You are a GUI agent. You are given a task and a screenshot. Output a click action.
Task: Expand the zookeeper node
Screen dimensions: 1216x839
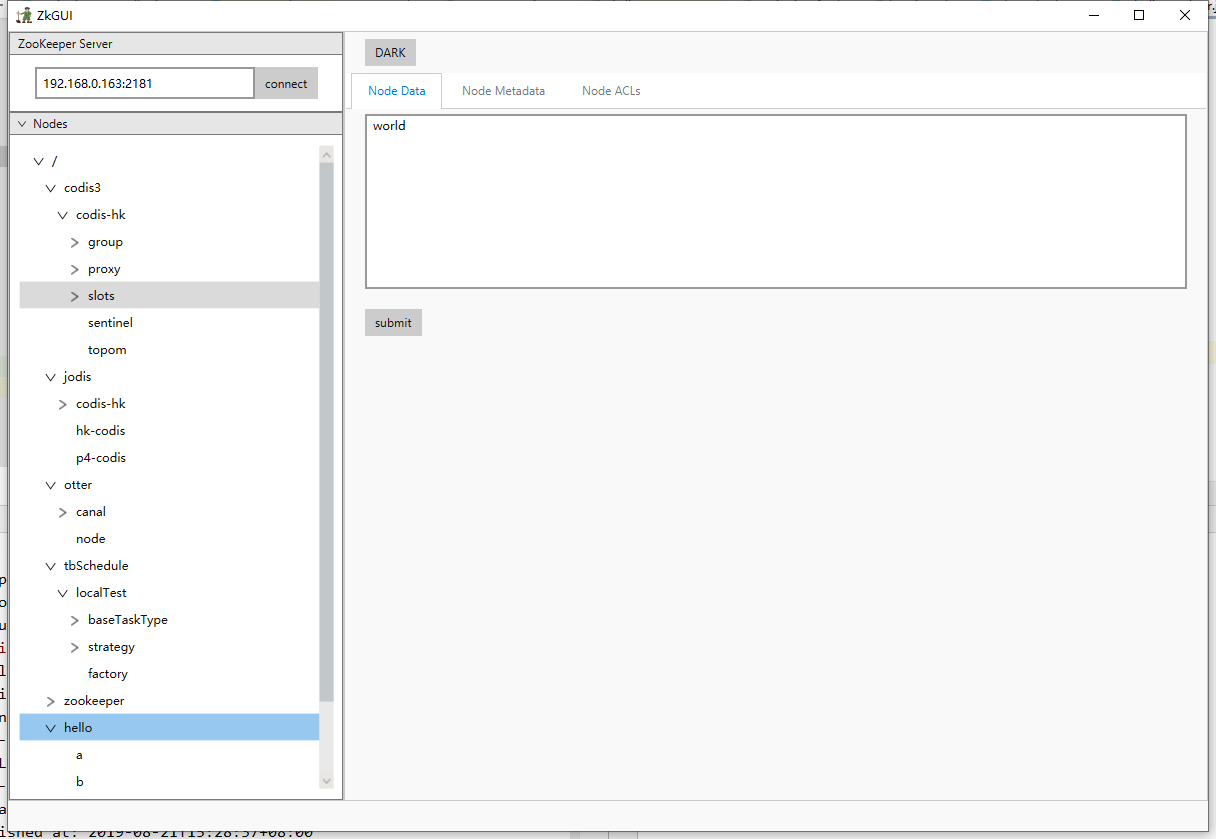coord(51,701)
